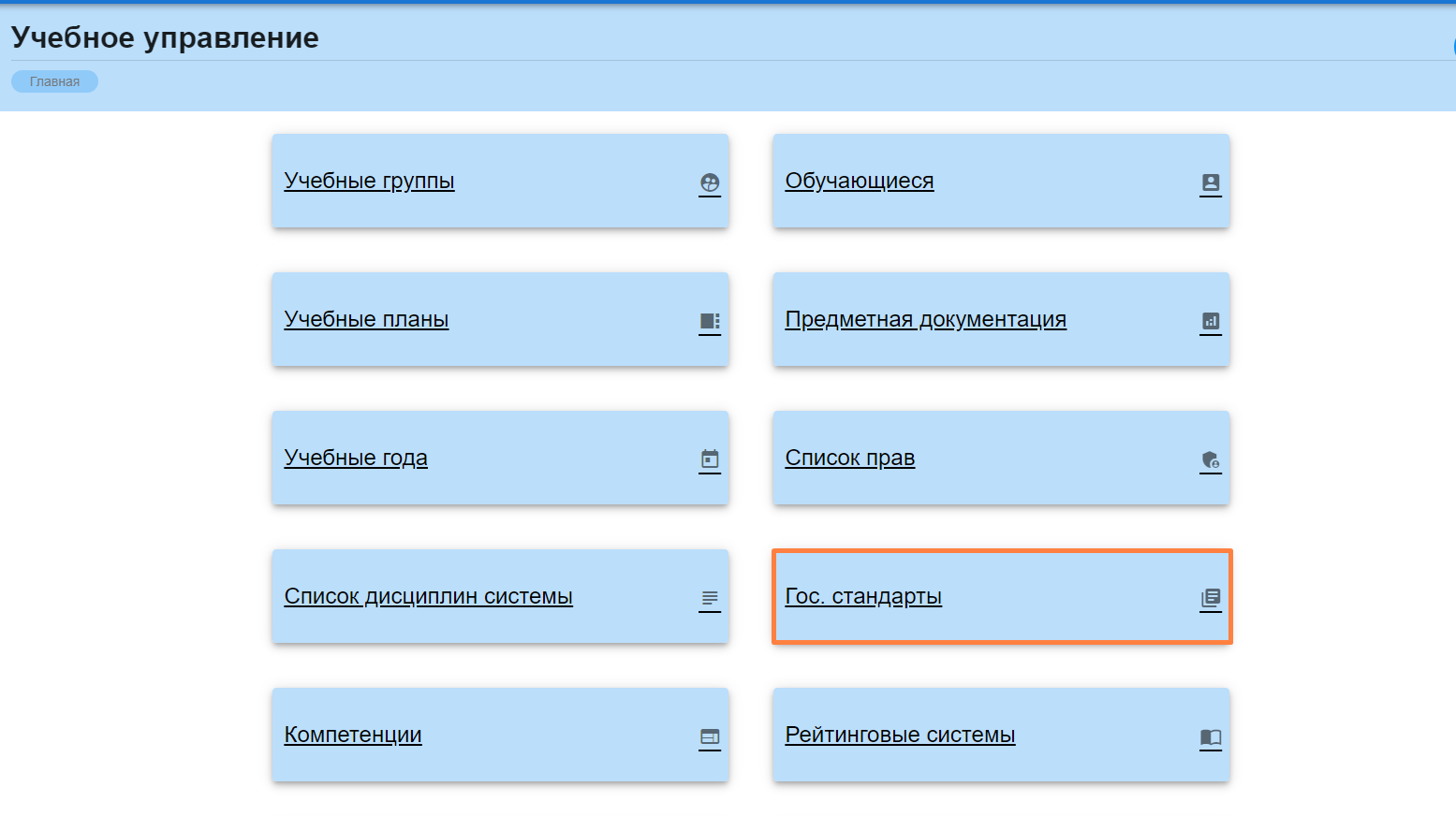Screen dimensions: 1456x816
Task: Click the lines icon beside Список дисциплин системы
Action: point(710,598)
